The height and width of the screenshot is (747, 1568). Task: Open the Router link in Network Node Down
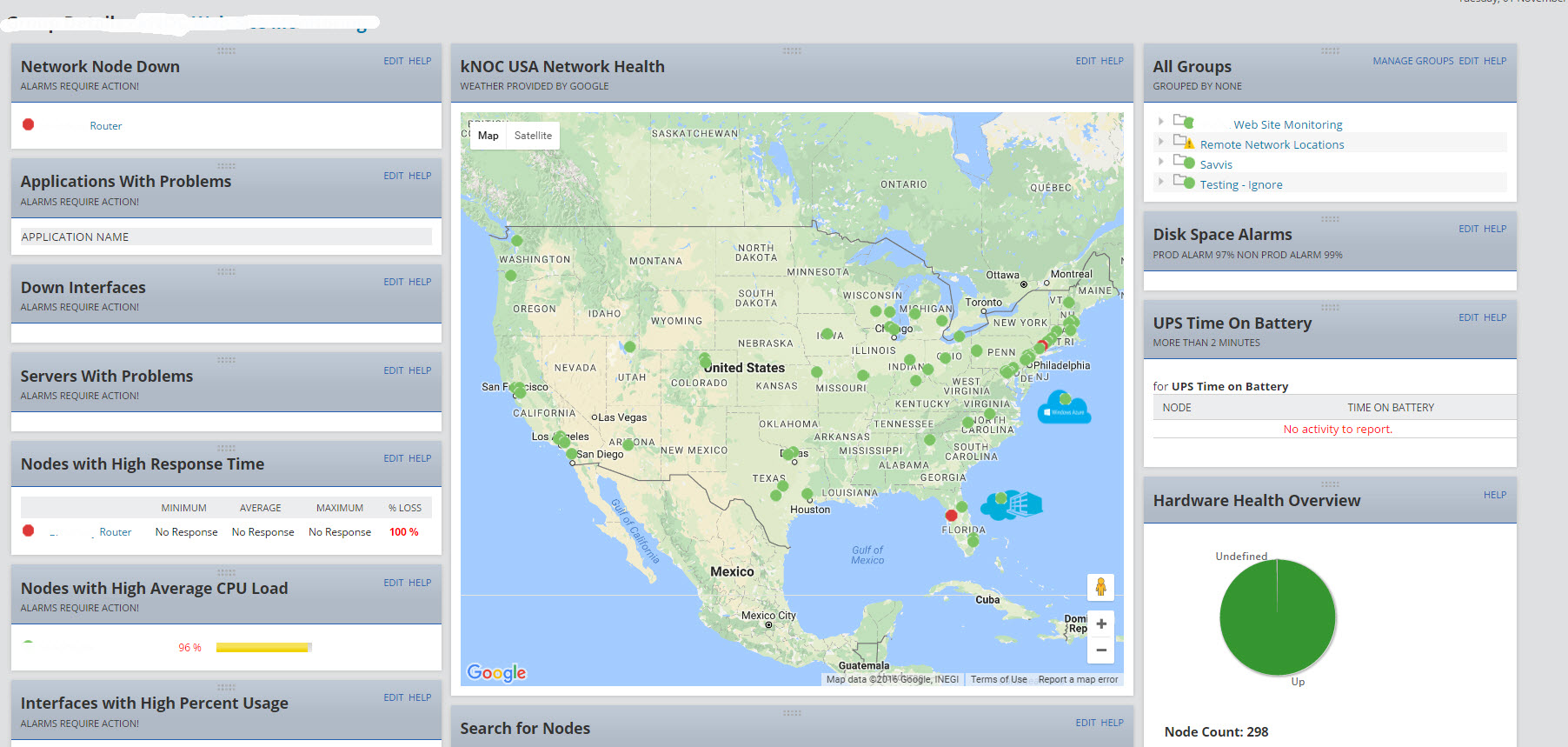[x=105, y=126]
